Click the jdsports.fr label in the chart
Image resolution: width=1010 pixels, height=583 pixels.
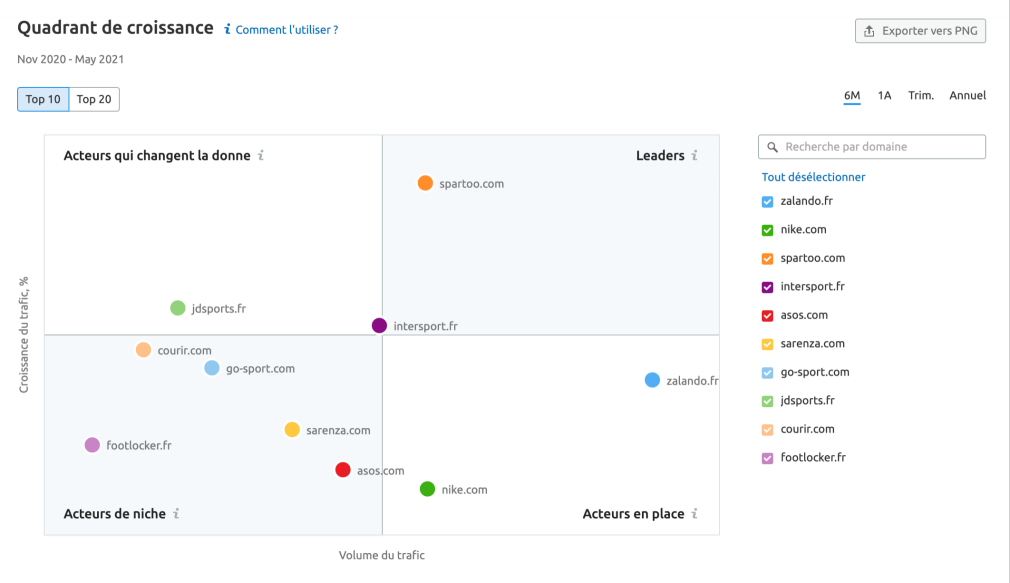coord(218,309)
